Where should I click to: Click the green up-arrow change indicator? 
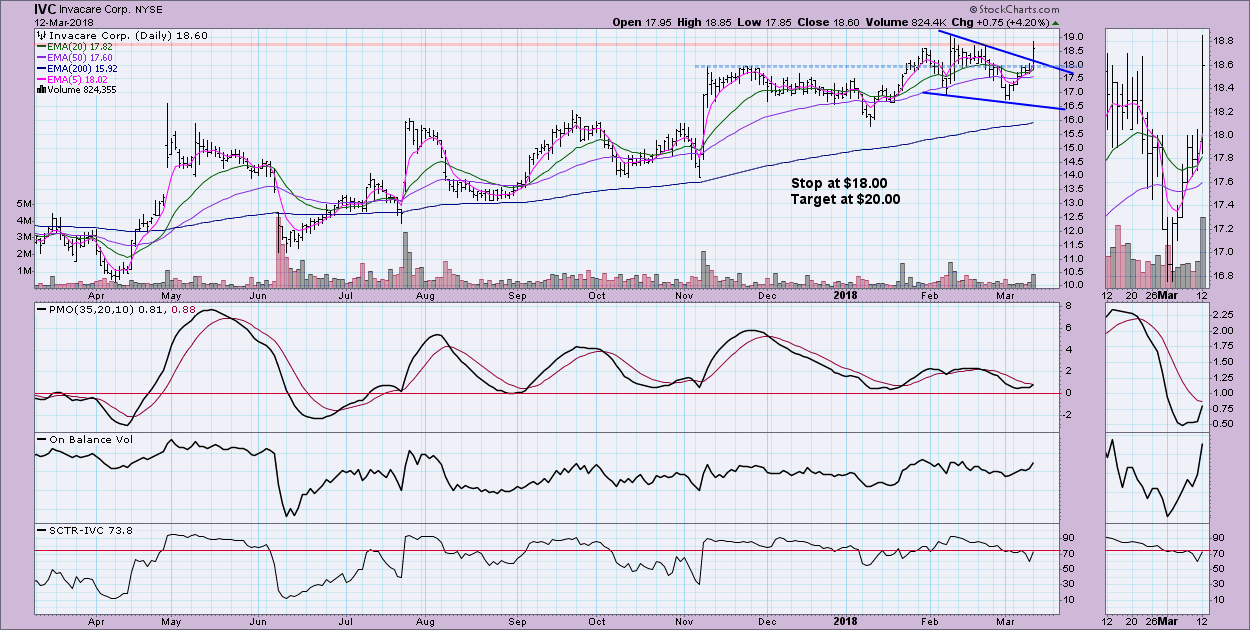click(x=1057, y=22)
